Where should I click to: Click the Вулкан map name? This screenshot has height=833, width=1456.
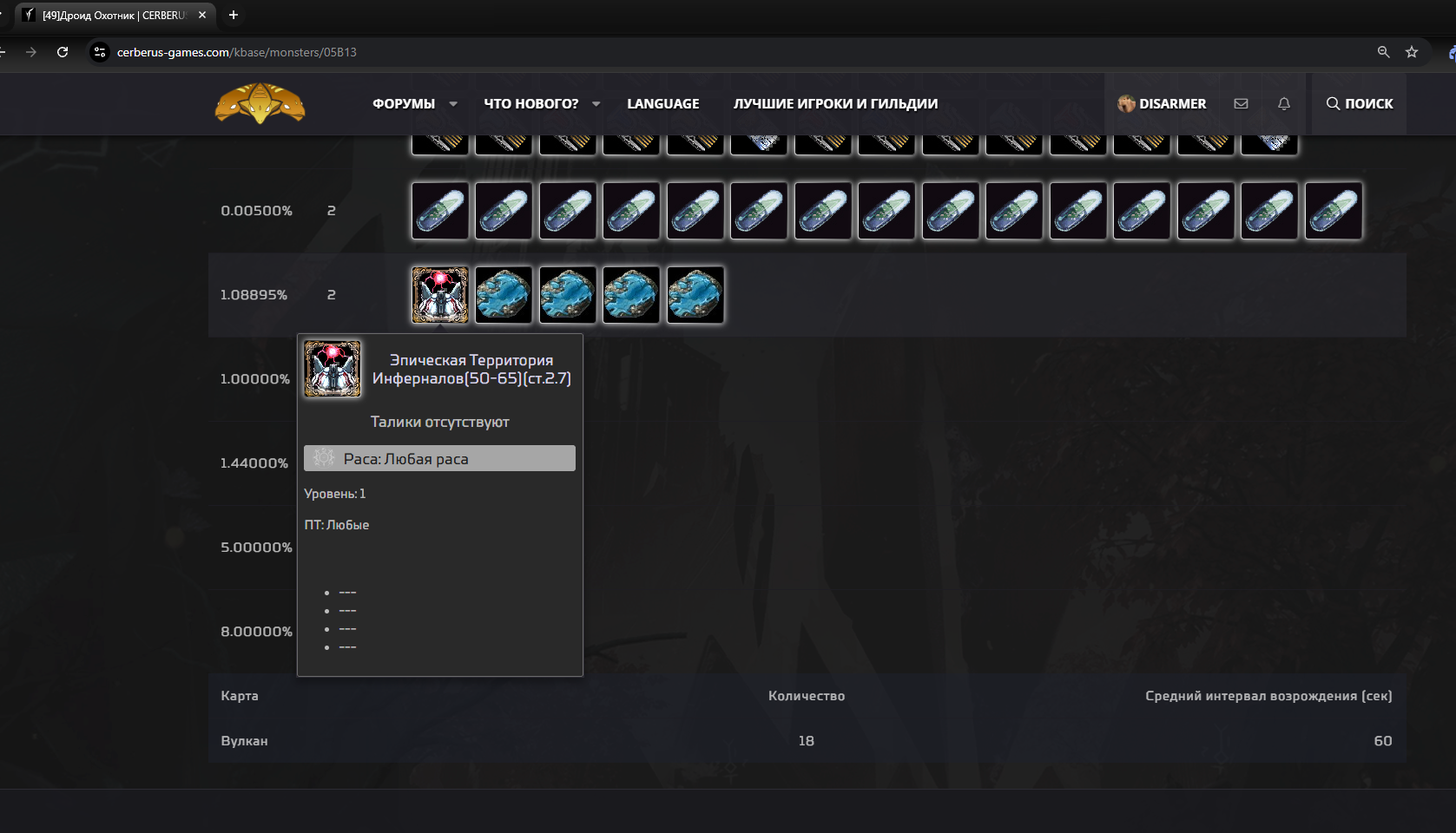tap(244, 741)
